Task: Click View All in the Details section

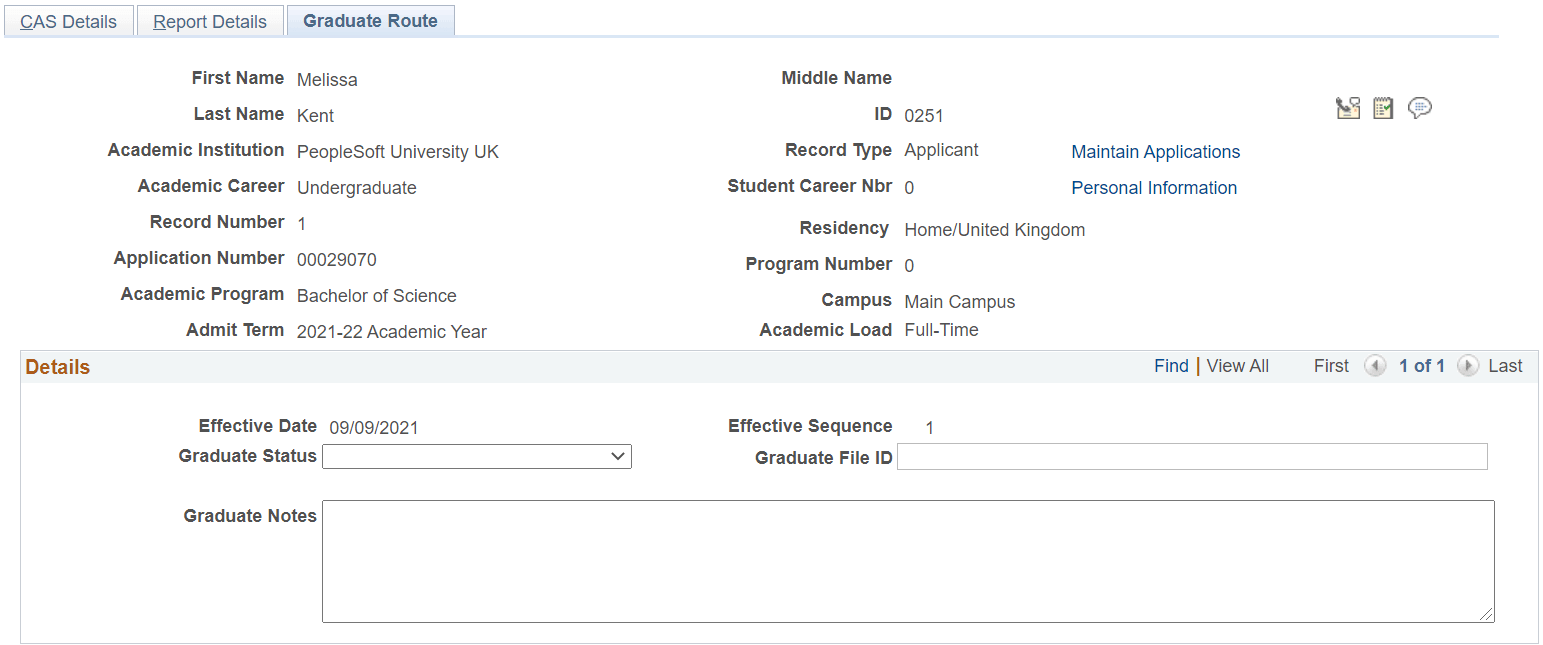Action: pos(1237,365)
